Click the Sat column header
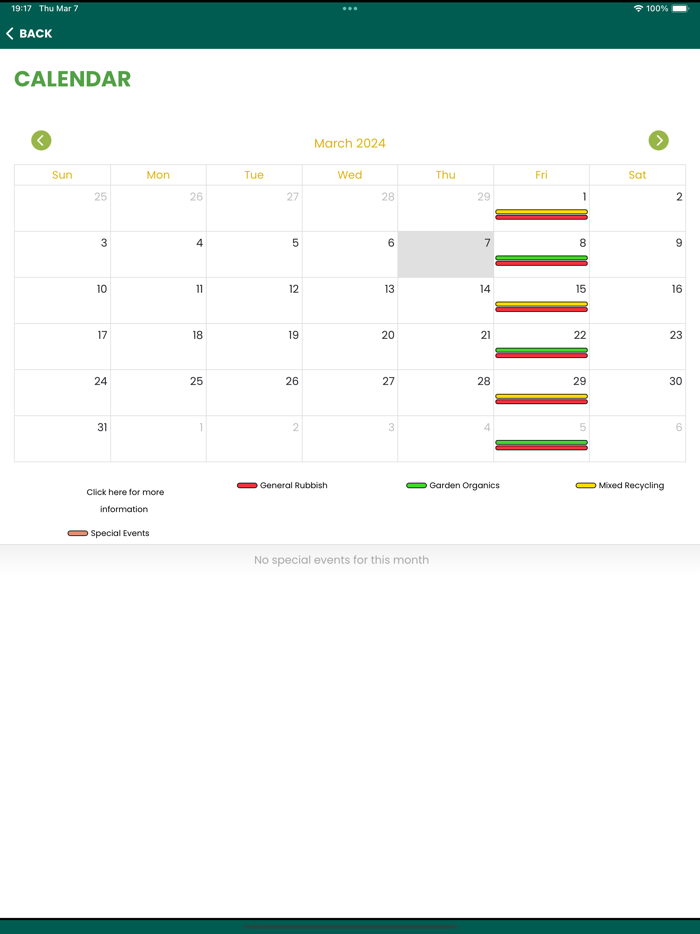Screen dimensions: 700x934 (637, 175)
